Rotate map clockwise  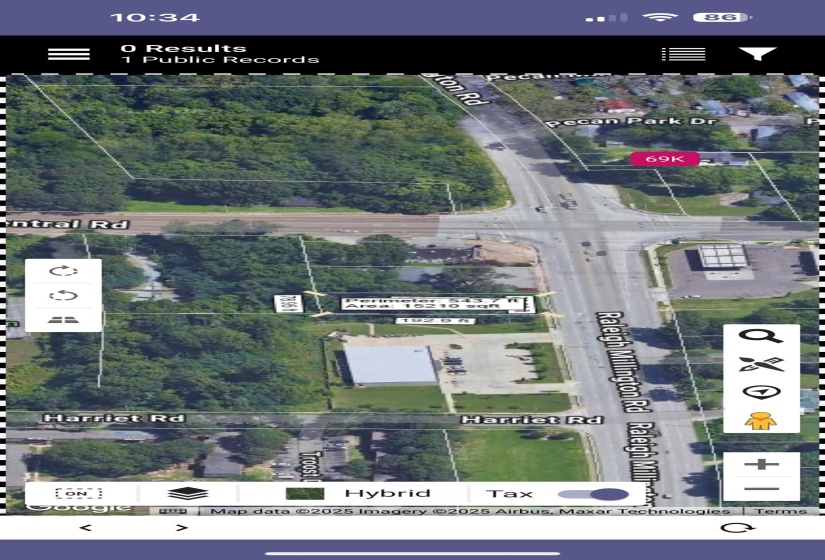coord(63,271)
